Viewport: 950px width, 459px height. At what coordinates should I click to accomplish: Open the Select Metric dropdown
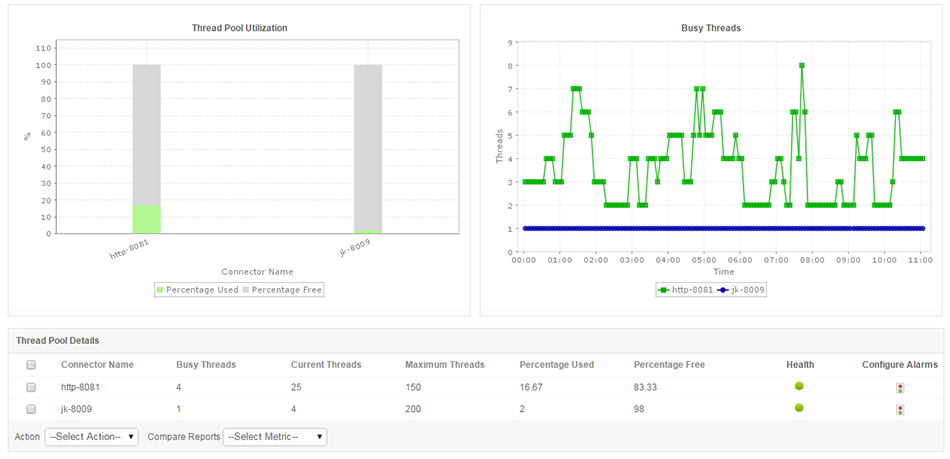tap(275, 437)
